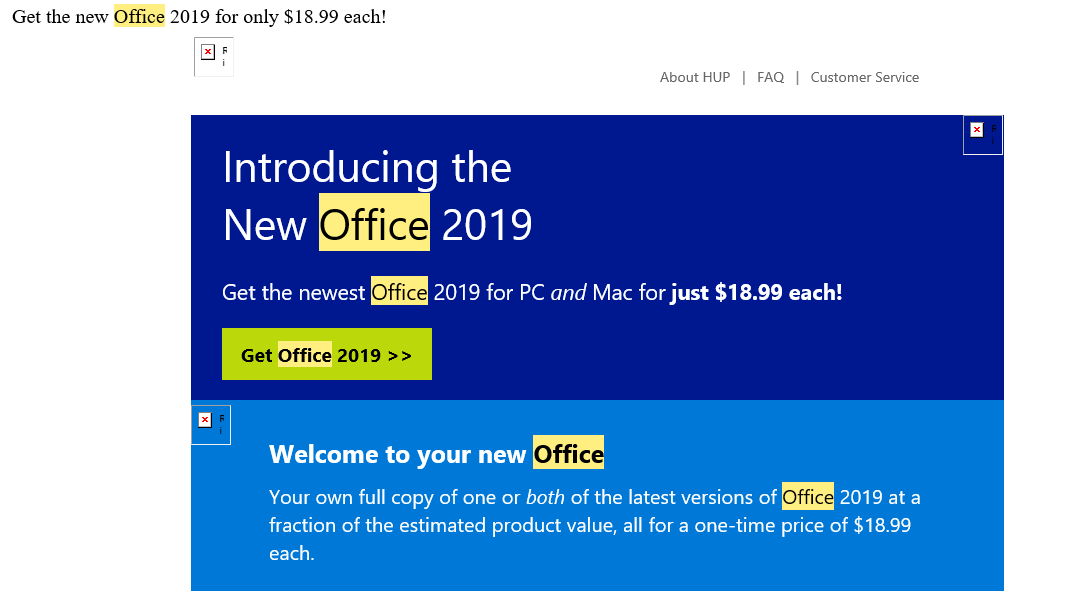
Task: Select the highlighted Office in the preheader line
Action: pos(139,17)
